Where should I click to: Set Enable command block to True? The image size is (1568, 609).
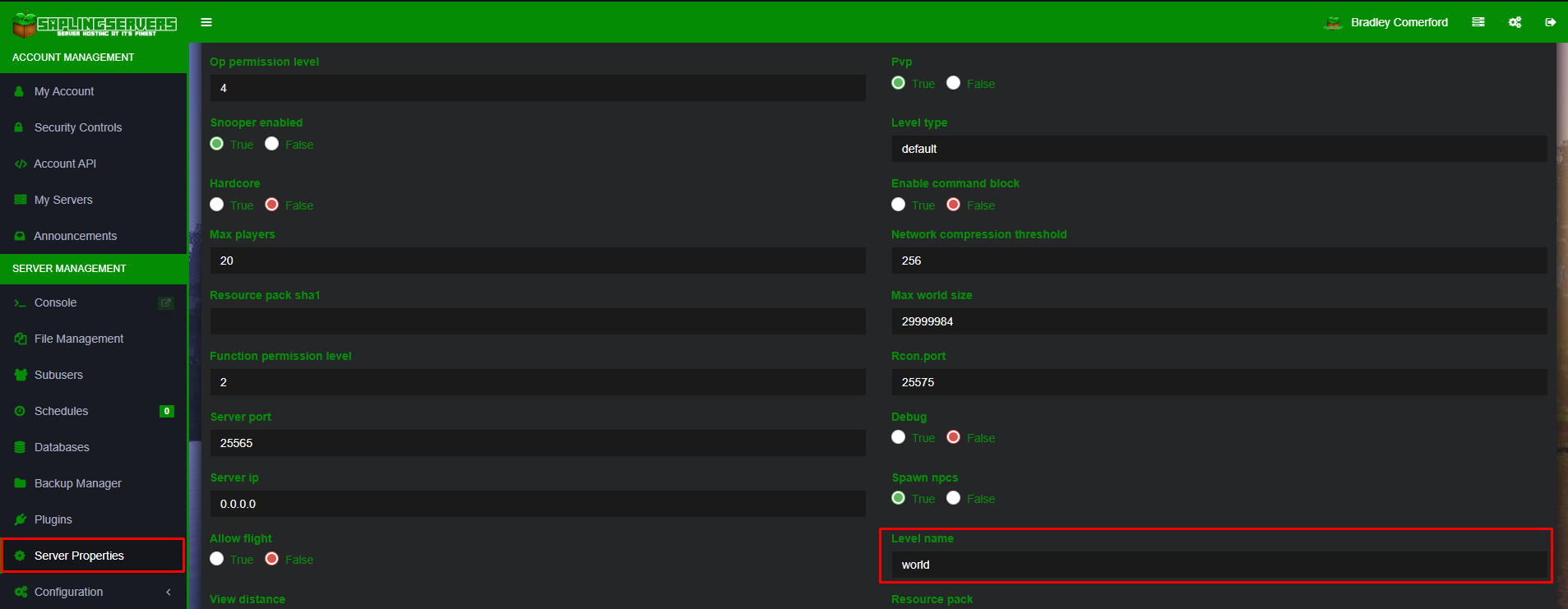899,205
